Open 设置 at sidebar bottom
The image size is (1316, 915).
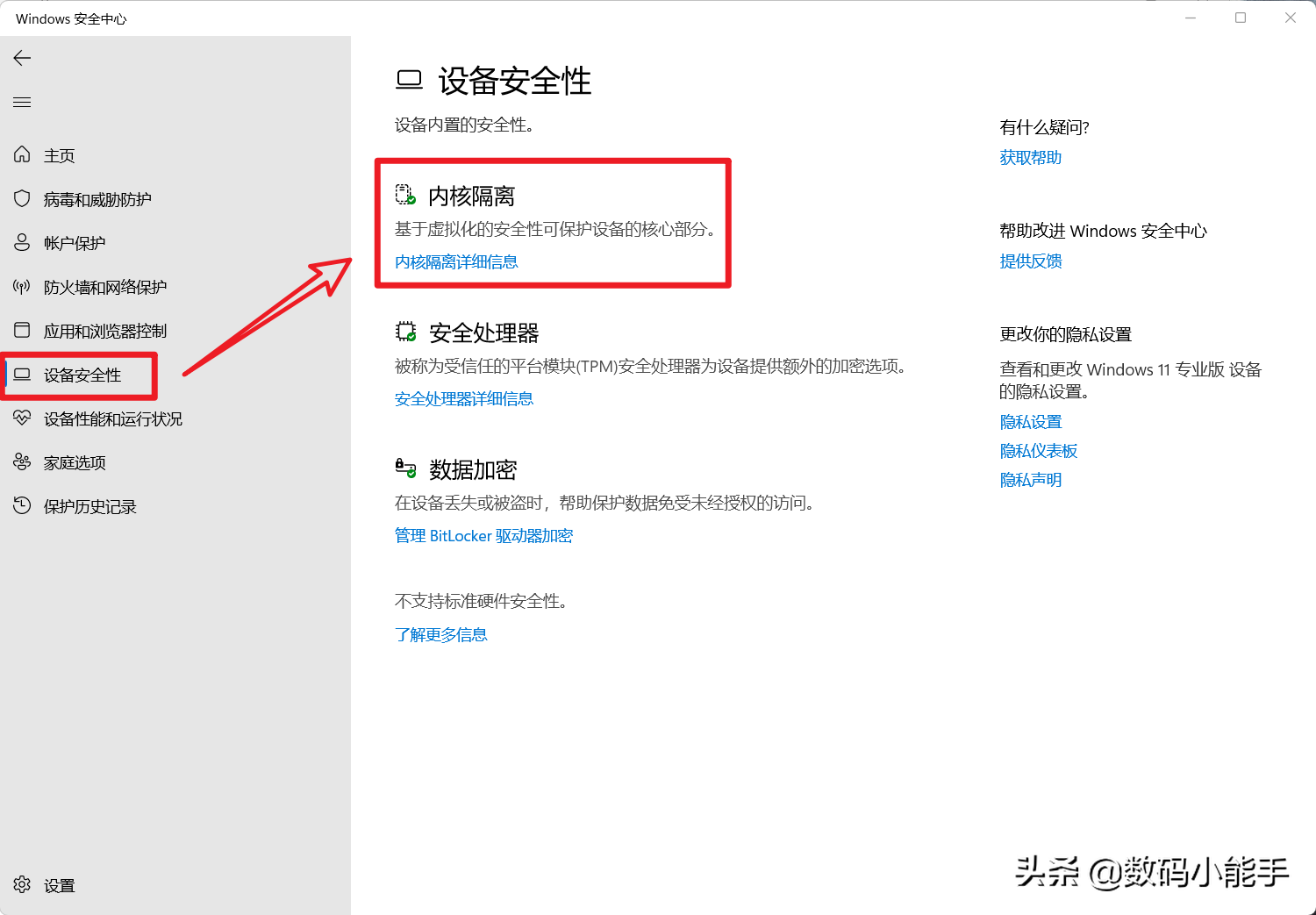coord(60,885)
